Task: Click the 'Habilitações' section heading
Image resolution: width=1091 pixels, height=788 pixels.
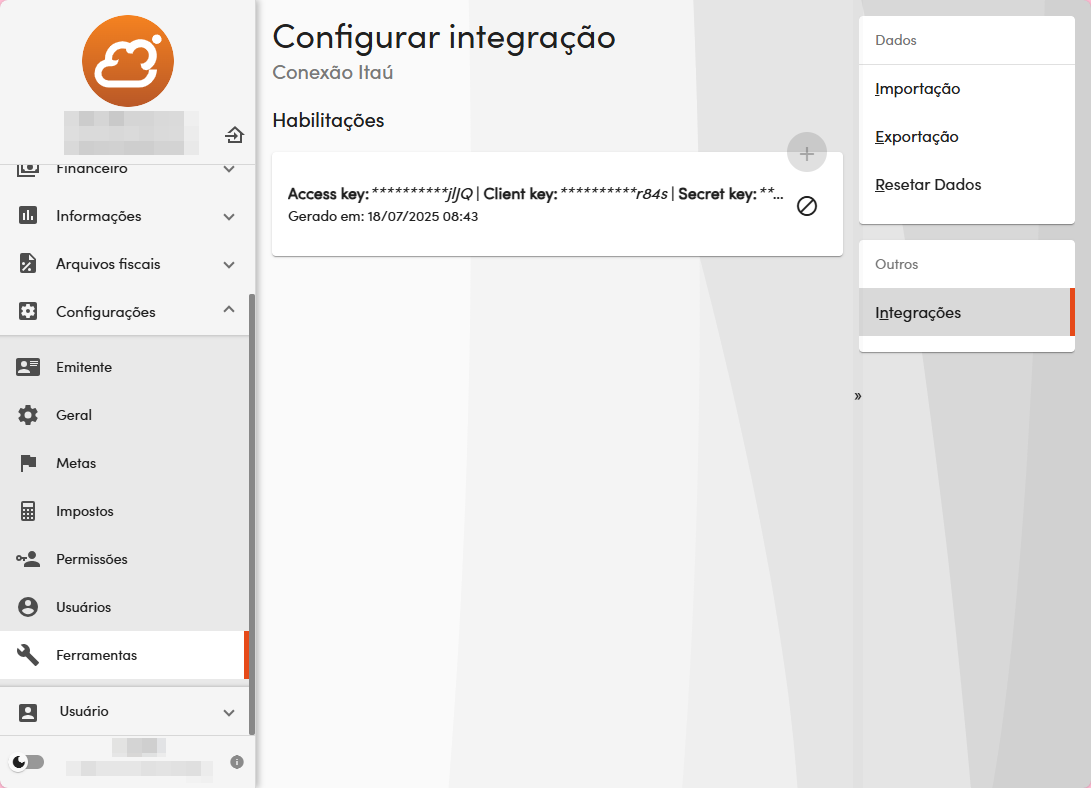Action: [328, 120]
